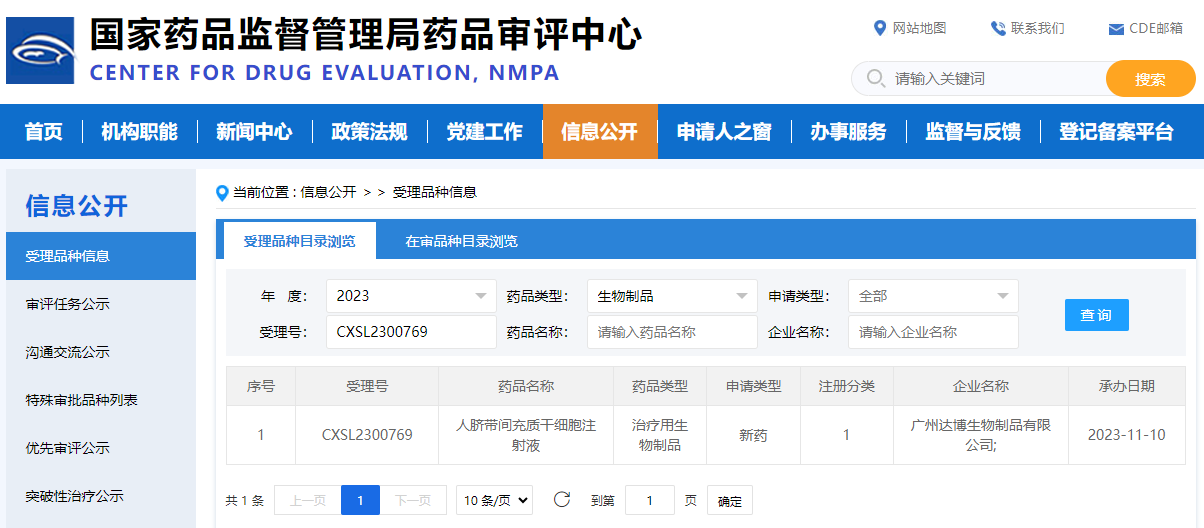Click the 确定 page jump button
The height and width of the screenshot is (528, 1204).
729,500
